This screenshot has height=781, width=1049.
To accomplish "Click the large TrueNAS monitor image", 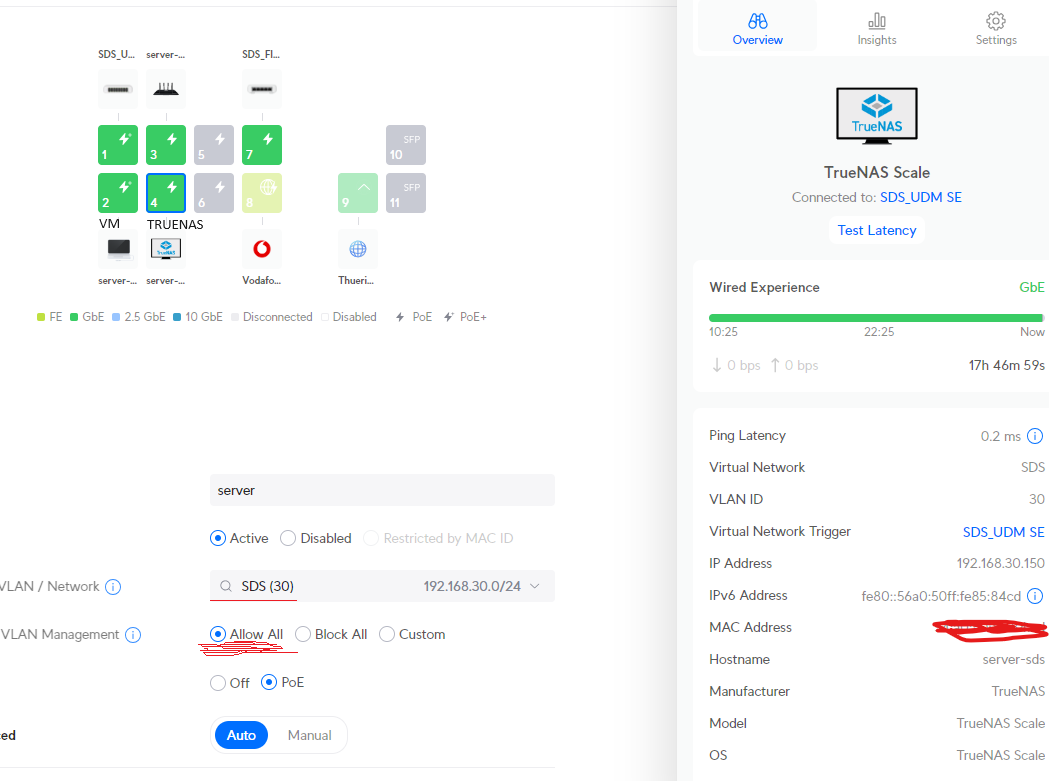I will point(876,116).
